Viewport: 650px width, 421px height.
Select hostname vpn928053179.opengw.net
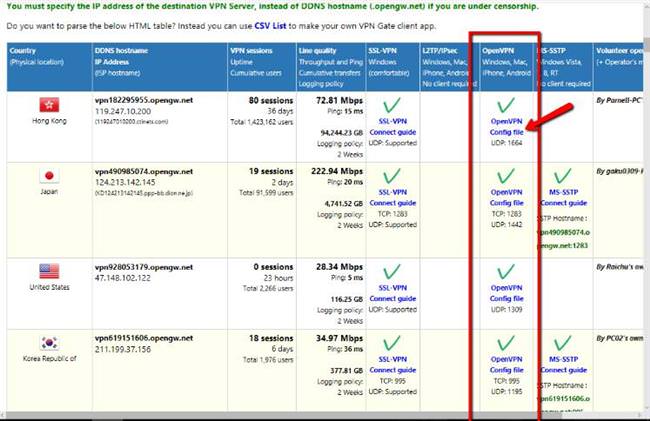click(x=144, y=267)
